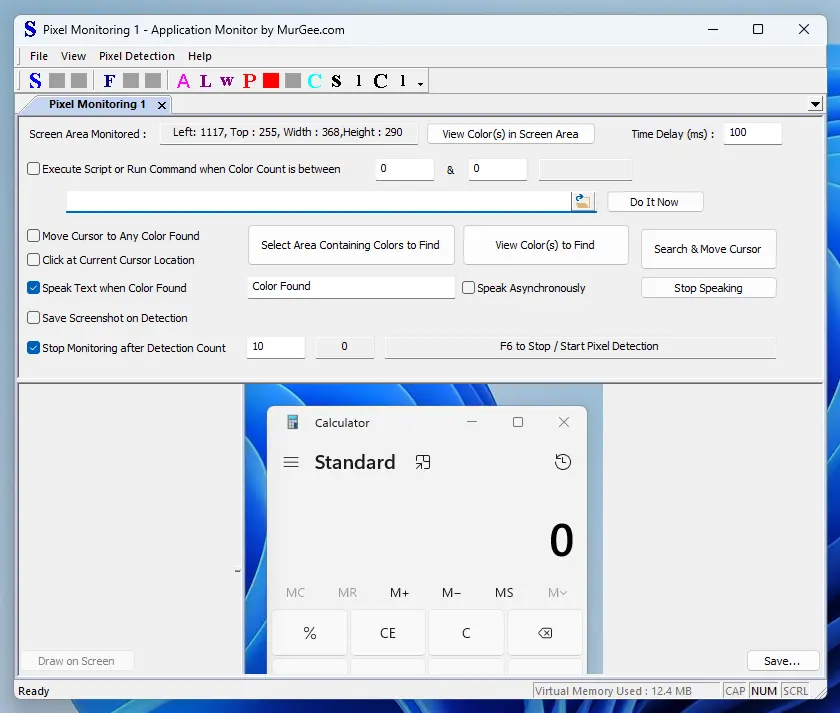Click the Draw on Screen button

pos(77,661)
